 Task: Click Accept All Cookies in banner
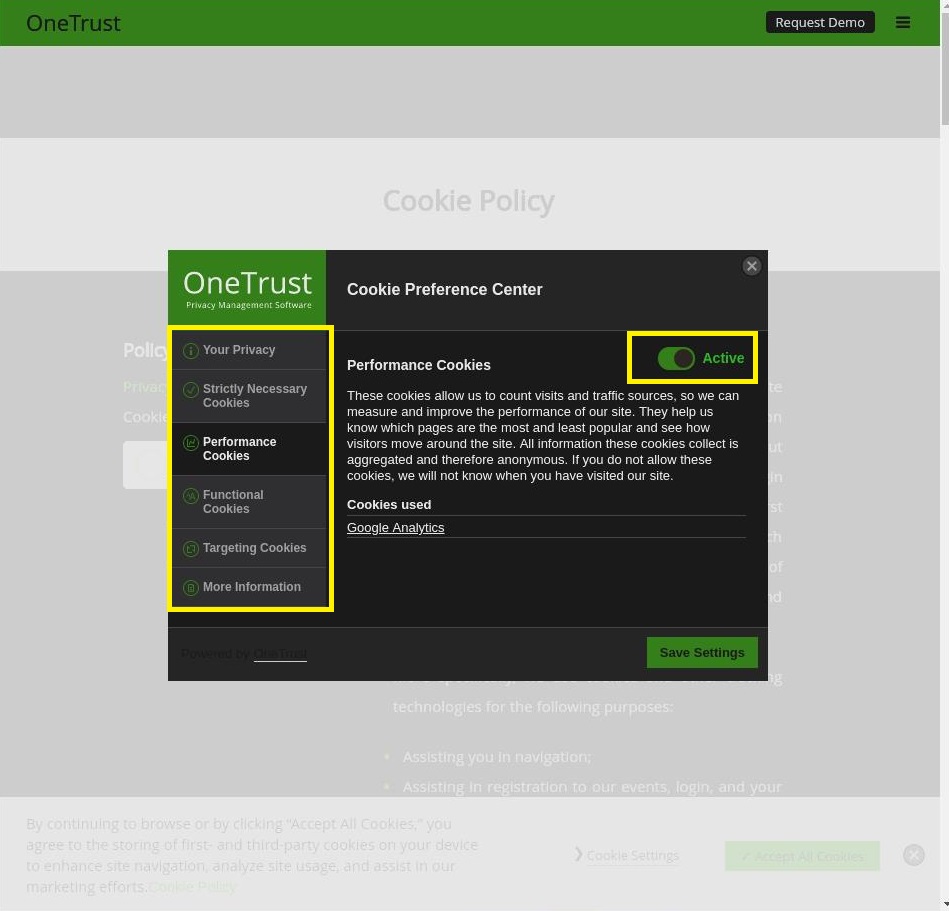[802, 856]
